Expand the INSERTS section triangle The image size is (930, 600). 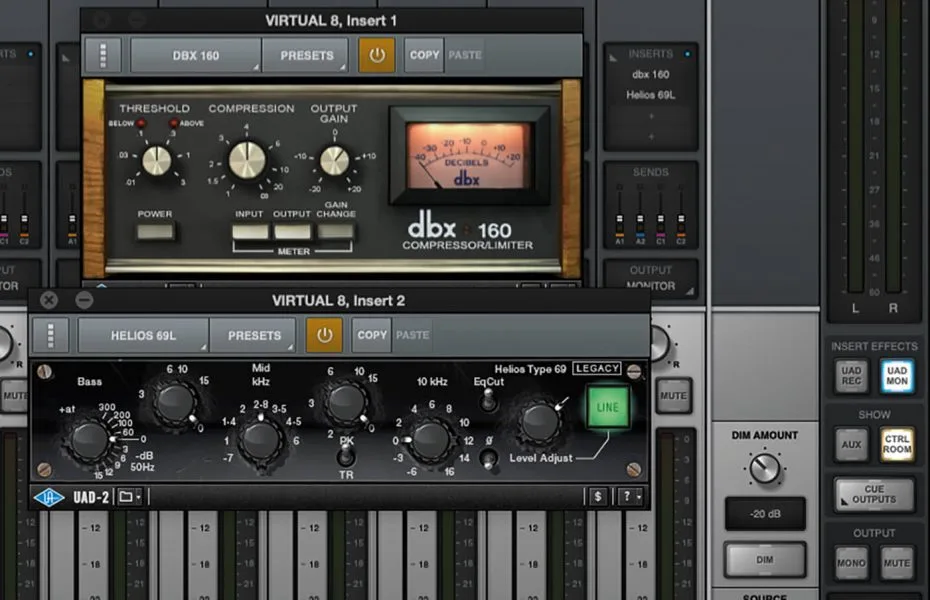tap(613, 58)
